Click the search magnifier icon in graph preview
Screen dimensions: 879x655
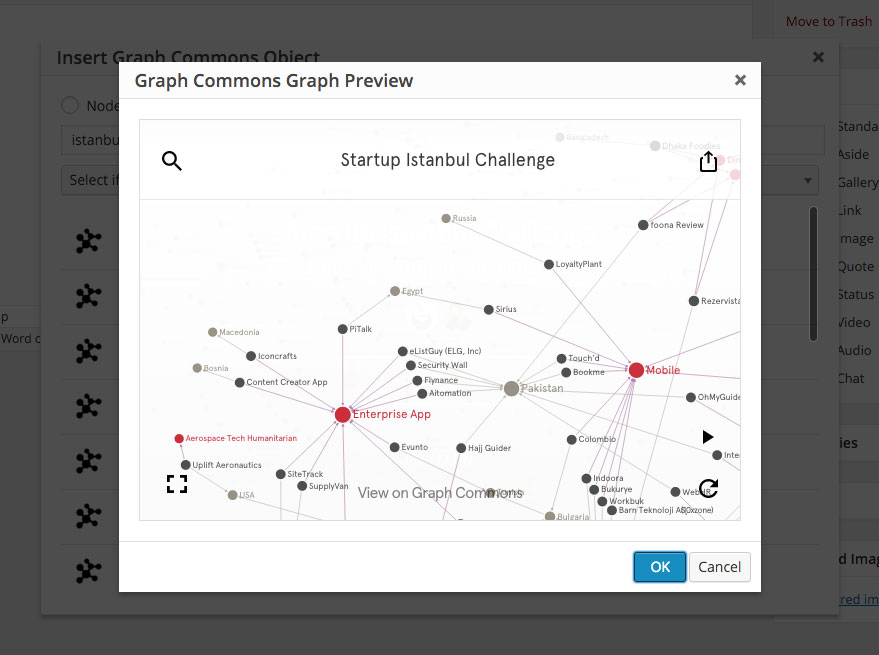[172, 161]
